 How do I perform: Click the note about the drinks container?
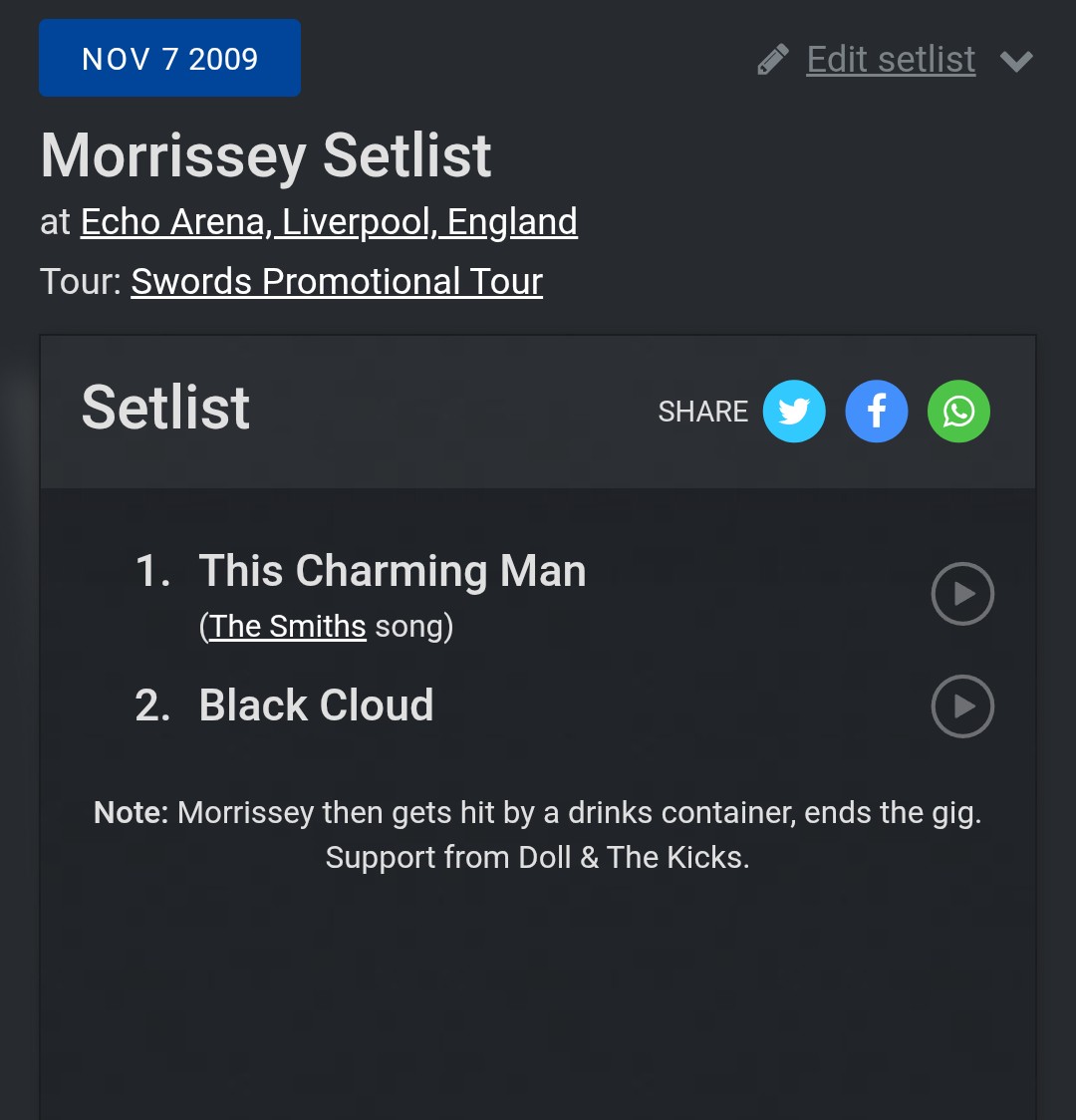click(x=538, y=812)
